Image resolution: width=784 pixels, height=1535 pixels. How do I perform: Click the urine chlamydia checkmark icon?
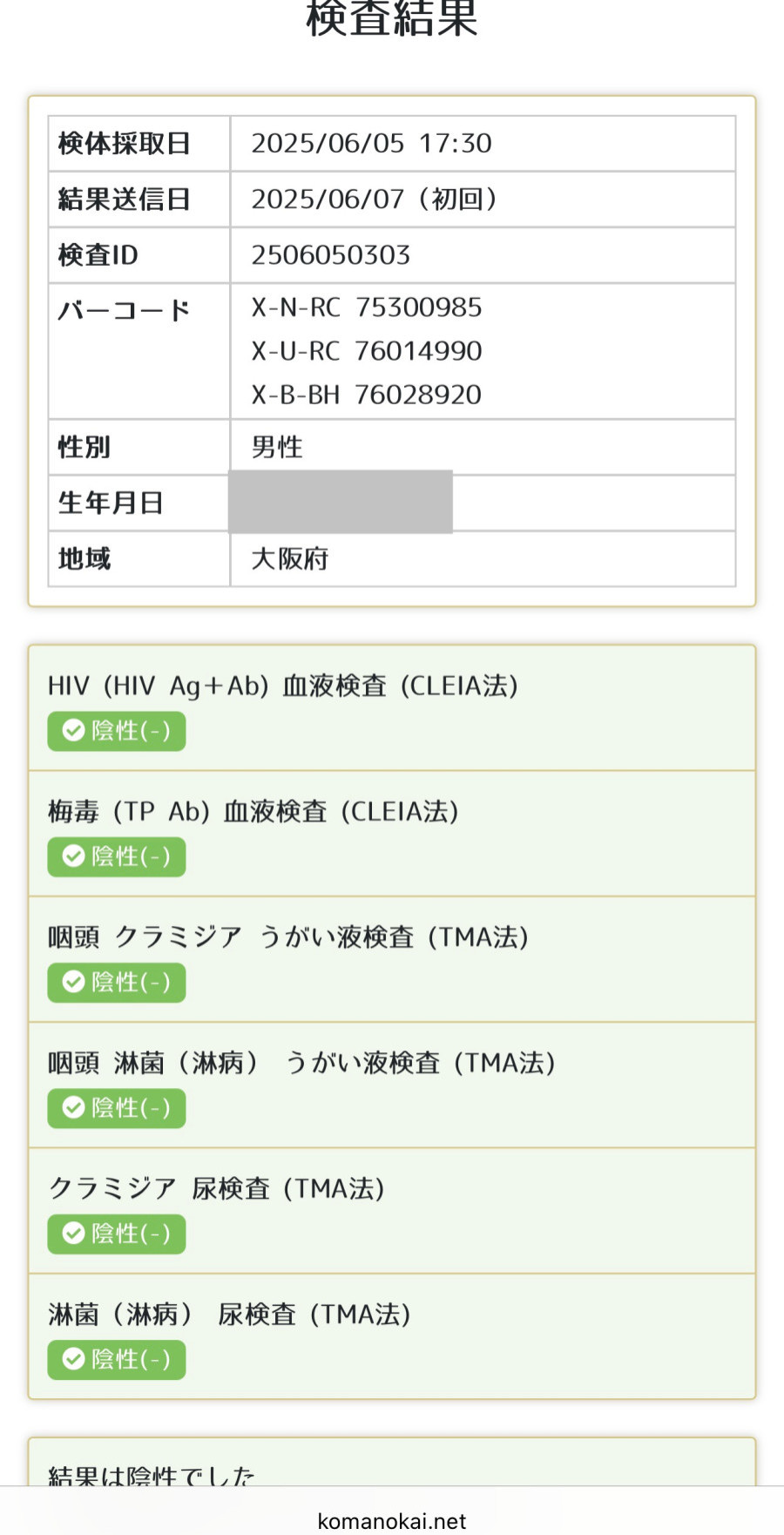pos(74,1234)
